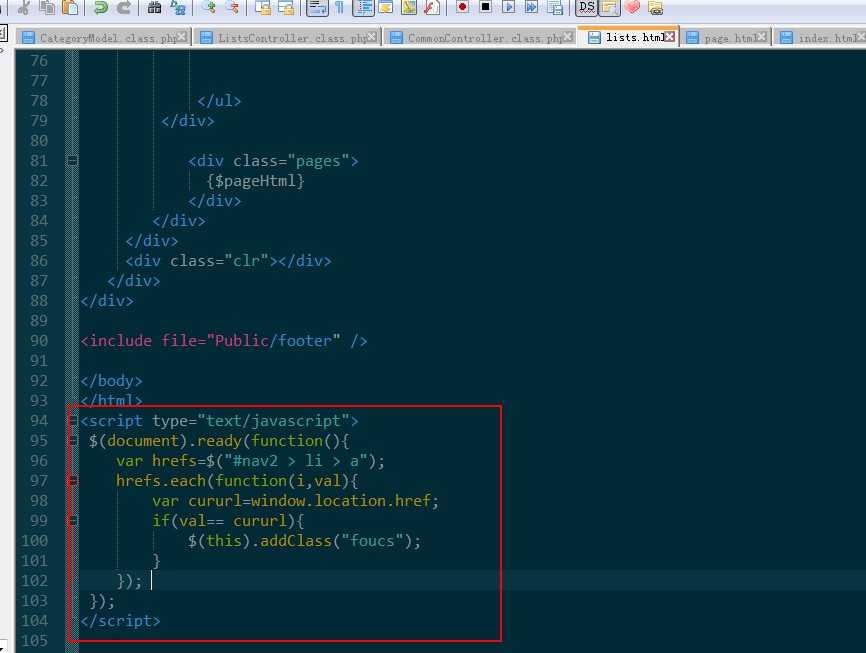Viewport: 866px width, 653px height.
Task: Play back the recorded macro
Action: pyautogui.click(x=508, y=8)
